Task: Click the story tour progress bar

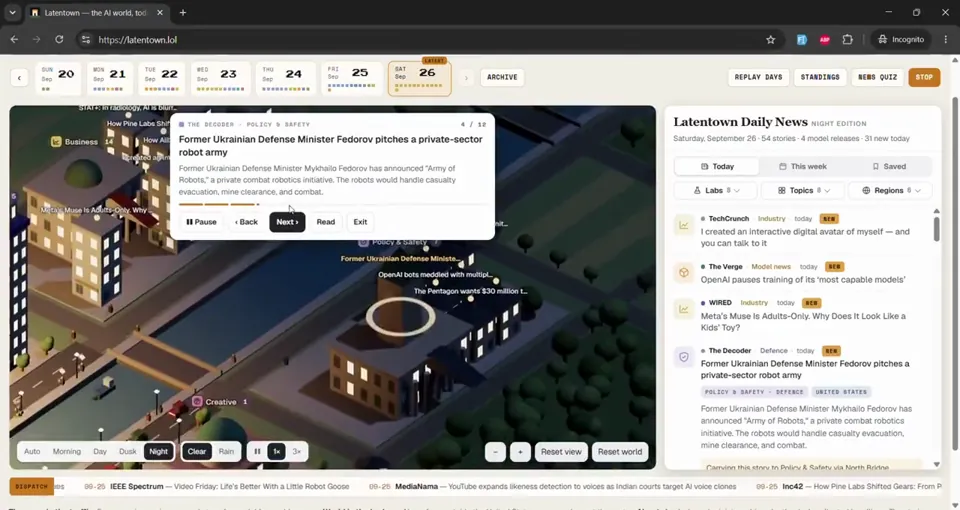Action: (x=332, y=204)
